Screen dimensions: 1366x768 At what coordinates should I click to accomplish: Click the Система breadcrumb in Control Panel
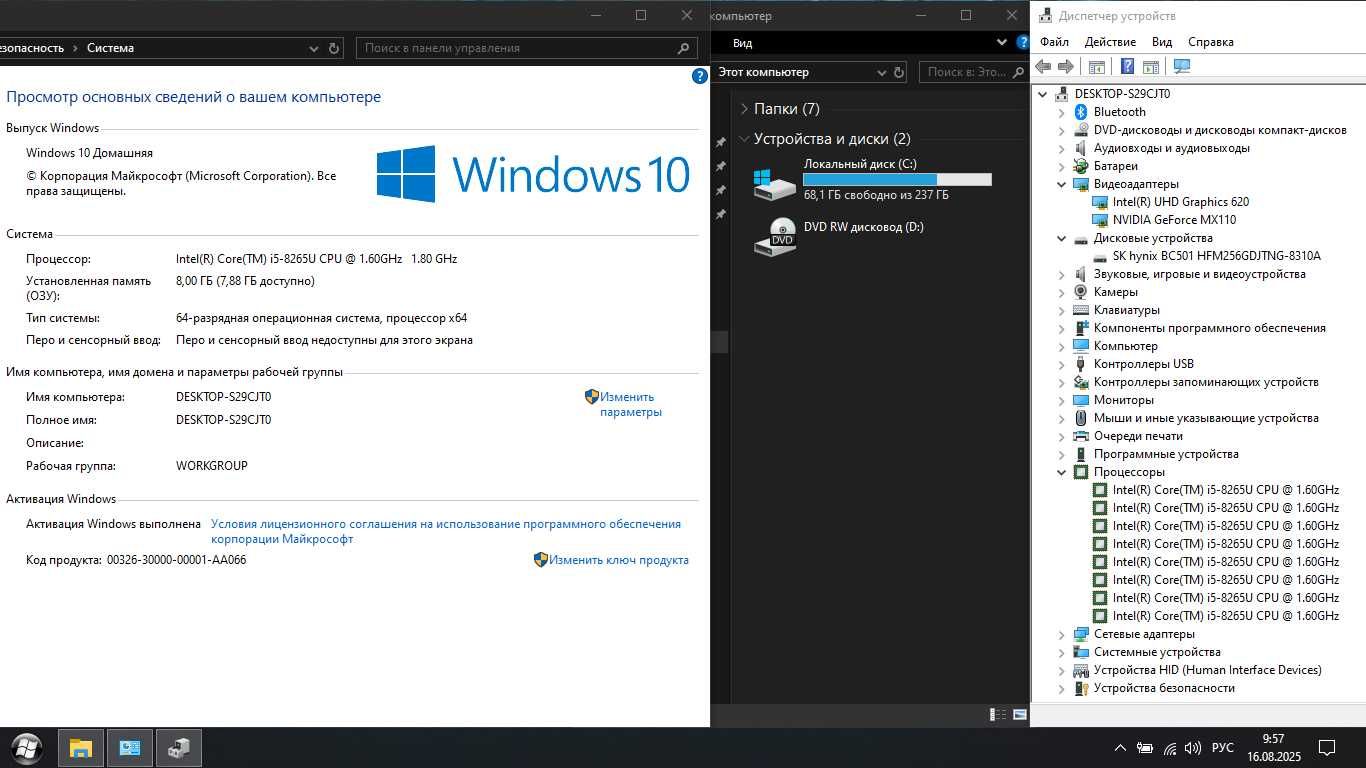pos(110,48)
